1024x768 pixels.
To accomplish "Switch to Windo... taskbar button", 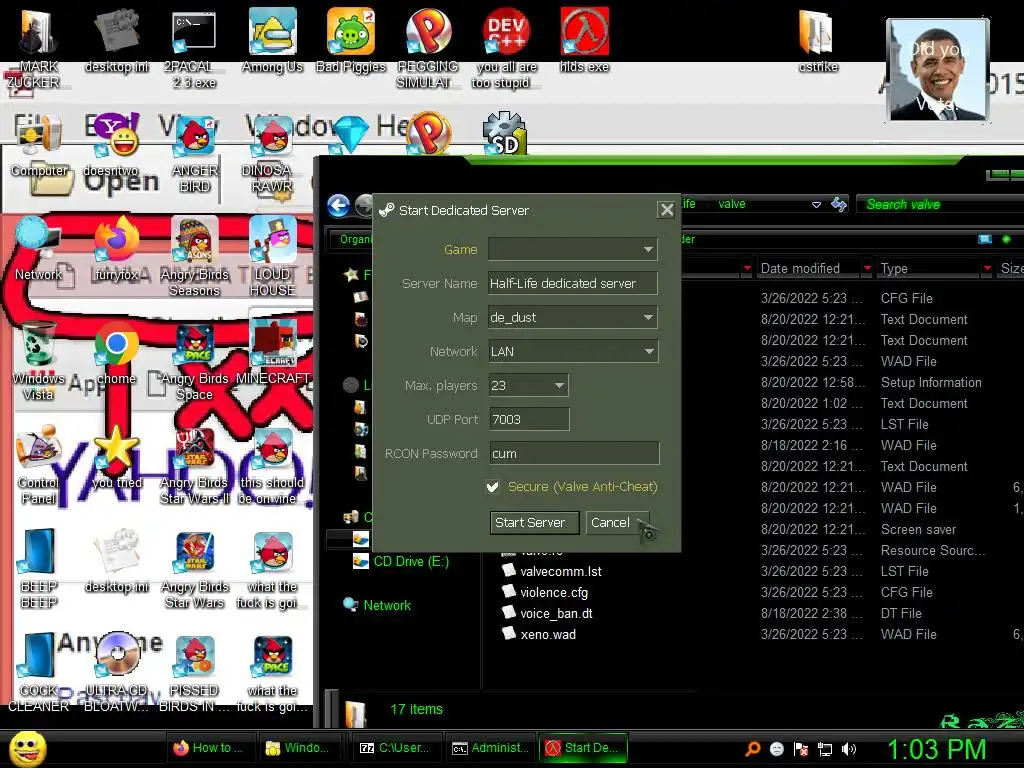I will (302, 748).
